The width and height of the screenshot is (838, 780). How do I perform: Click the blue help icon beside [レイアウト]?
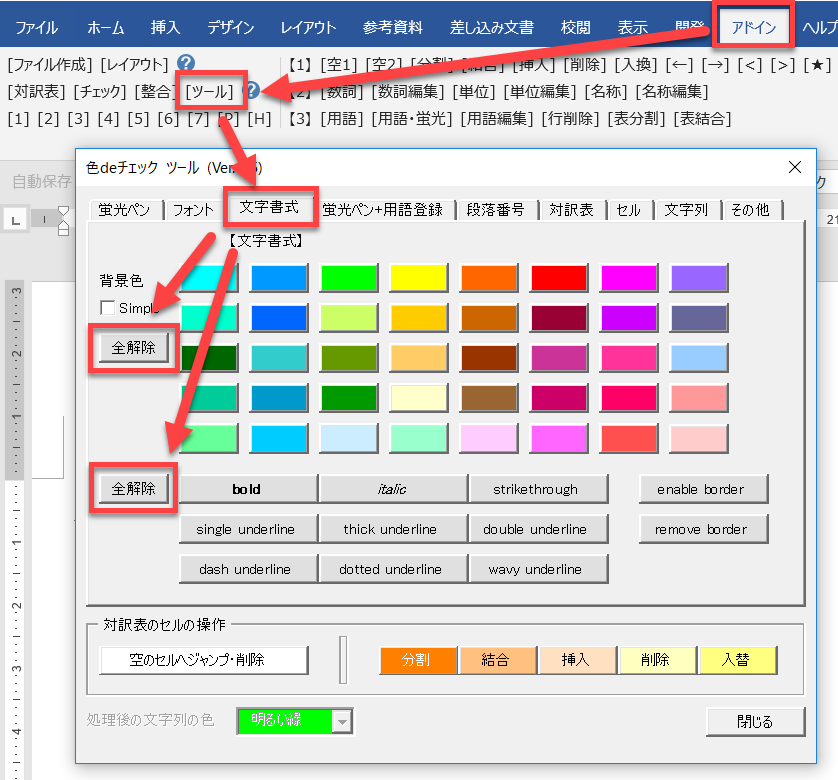(x=185, y=64)
